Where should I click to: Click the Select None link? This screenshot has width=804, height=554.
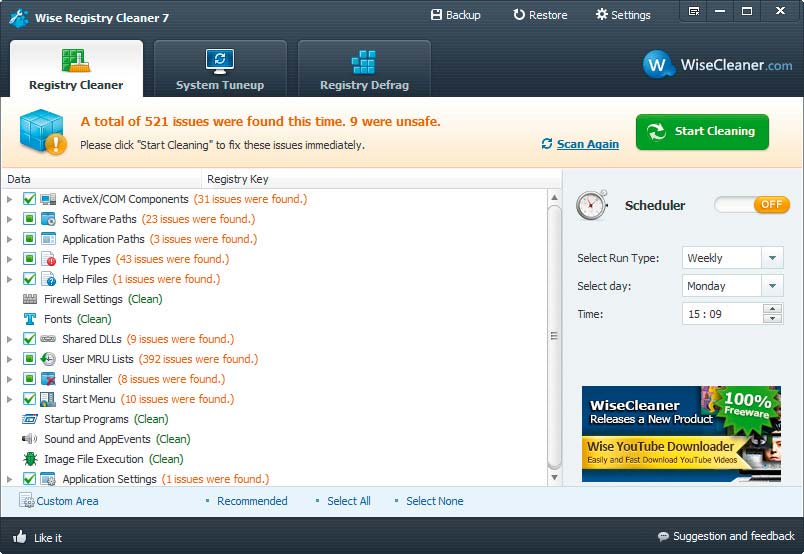(435, 501)
